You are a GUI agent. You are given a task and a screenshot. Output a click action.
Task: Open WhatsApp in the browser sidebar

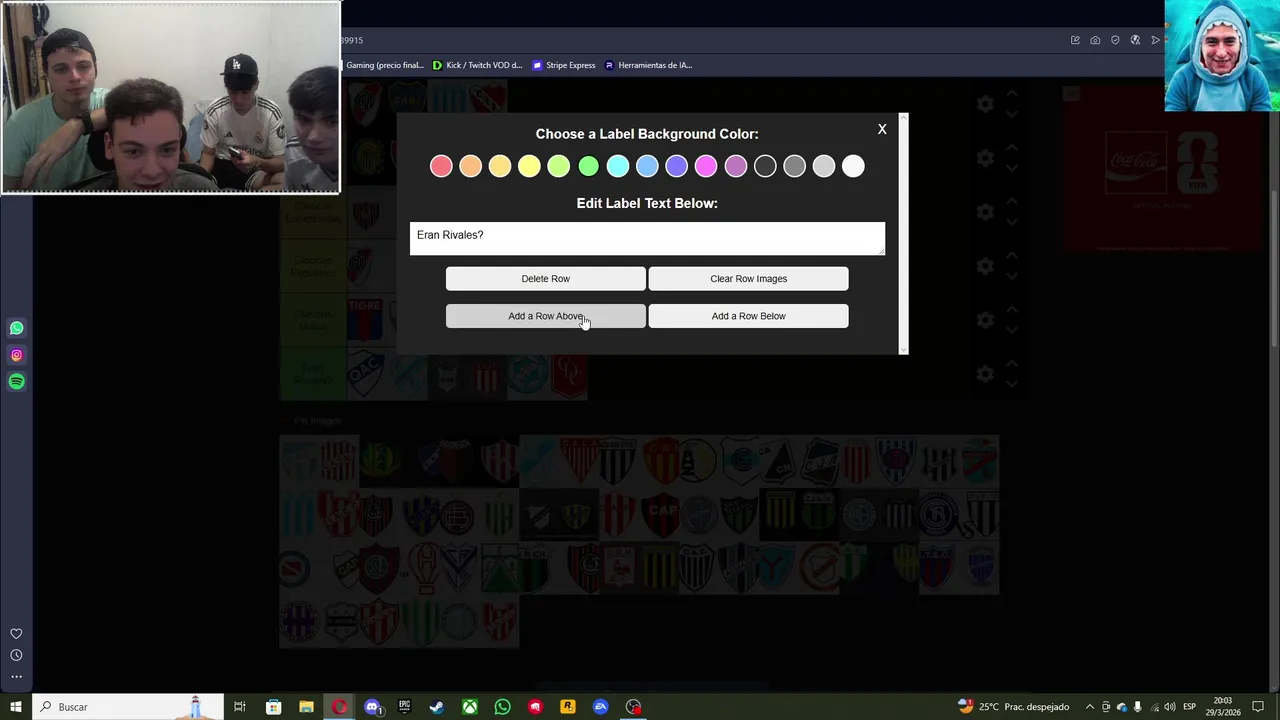pyautogui.click(x=16, y=328)
